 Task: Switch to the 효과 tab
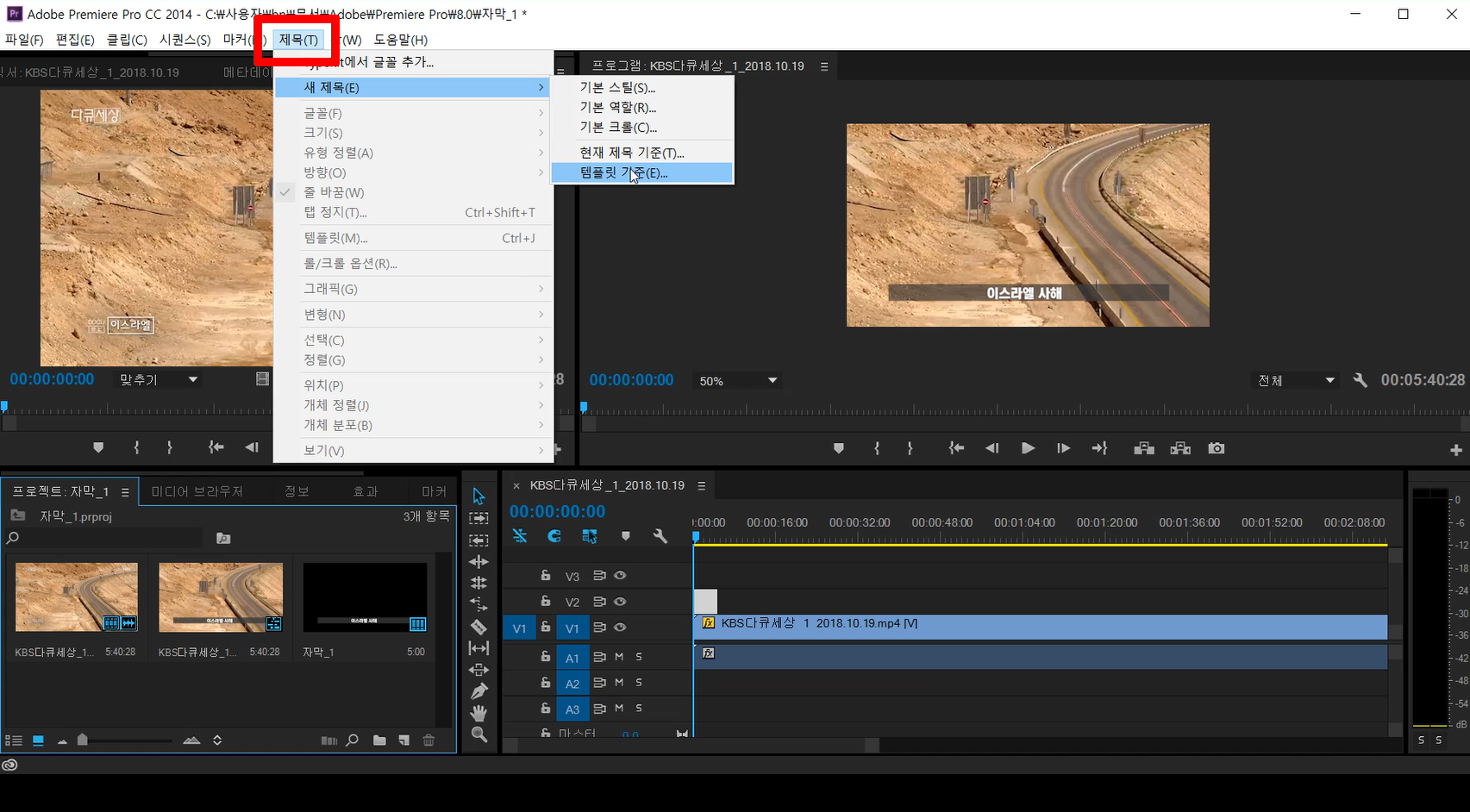366,491
